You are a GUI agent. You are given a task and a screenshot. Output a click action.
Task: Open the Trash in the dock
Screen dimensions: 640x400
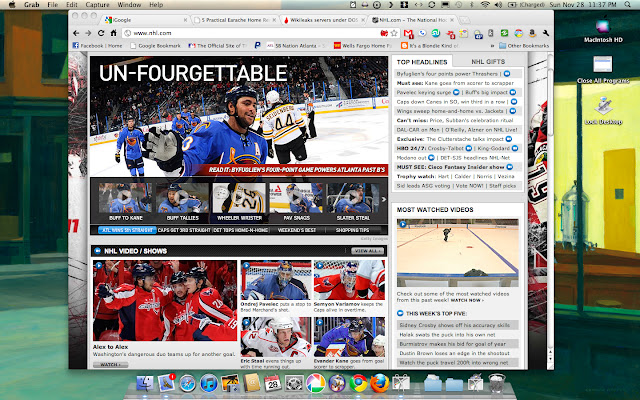497,384
